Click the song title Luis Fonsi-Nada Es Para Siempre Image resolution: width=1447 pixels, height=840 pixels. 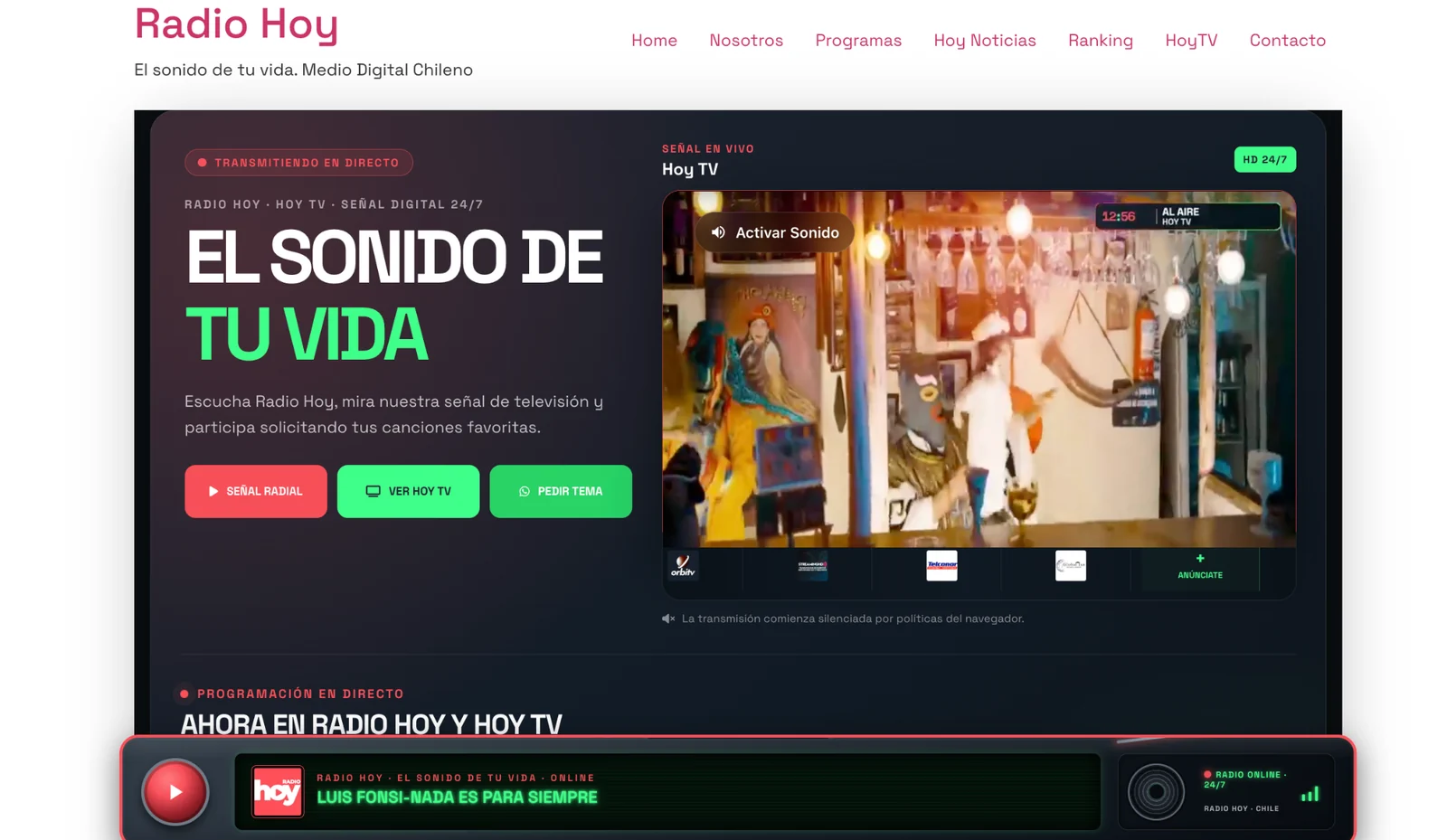(457, 798)
